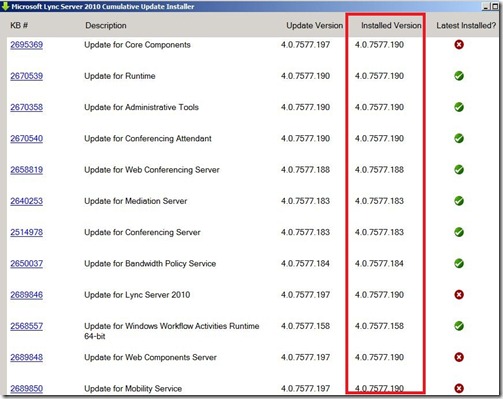Select 'Update for Mediation Server' description
Screen dimensions: 503x399
point(135,201)
